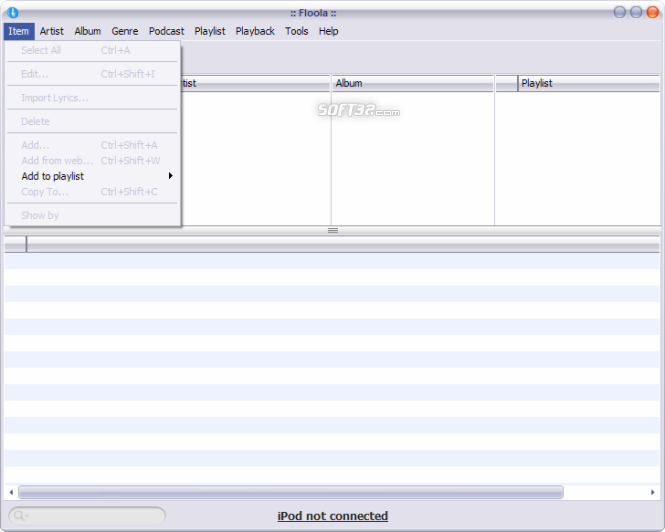Click the left scroll arrow of horizontal scrollbar

point(11,492)
